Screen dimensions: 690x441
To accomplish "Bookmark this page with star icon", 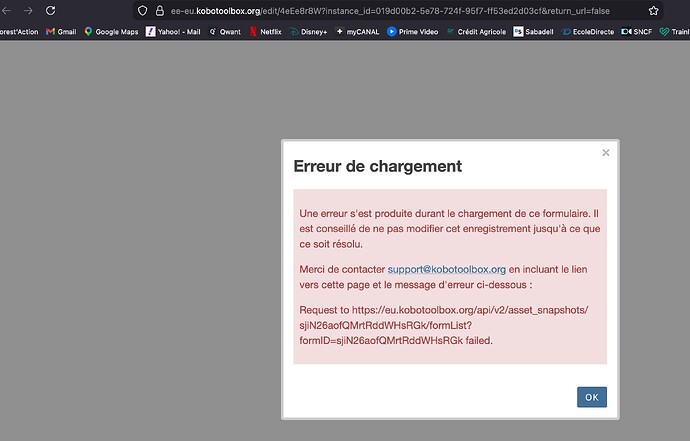I will [654, 10].
